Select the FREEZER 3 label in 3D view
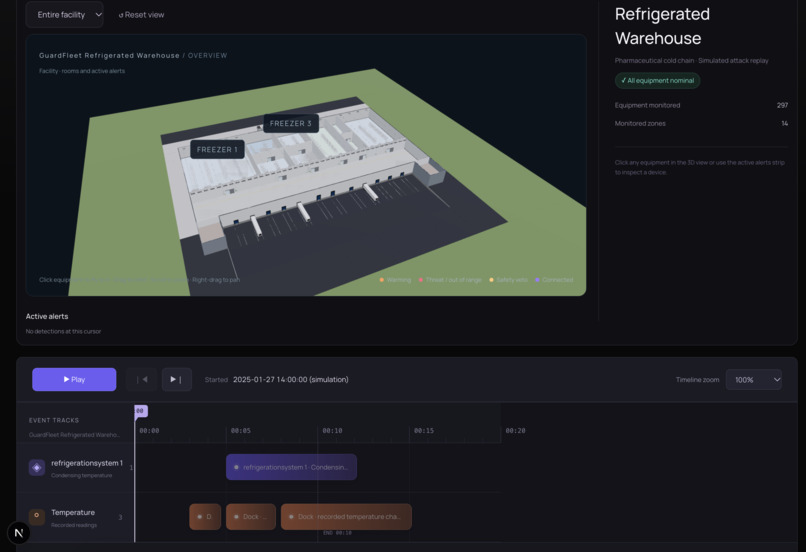This screenshot has width=806, height=552. coord(291,123)
